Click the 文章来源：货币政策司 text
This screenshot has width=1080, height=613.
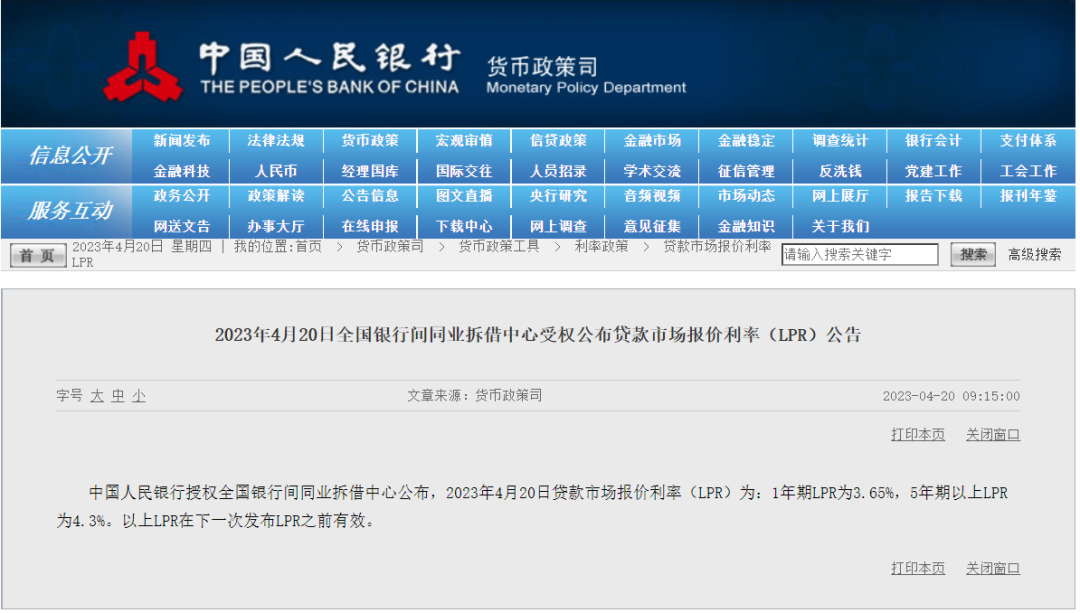point(475,395)
